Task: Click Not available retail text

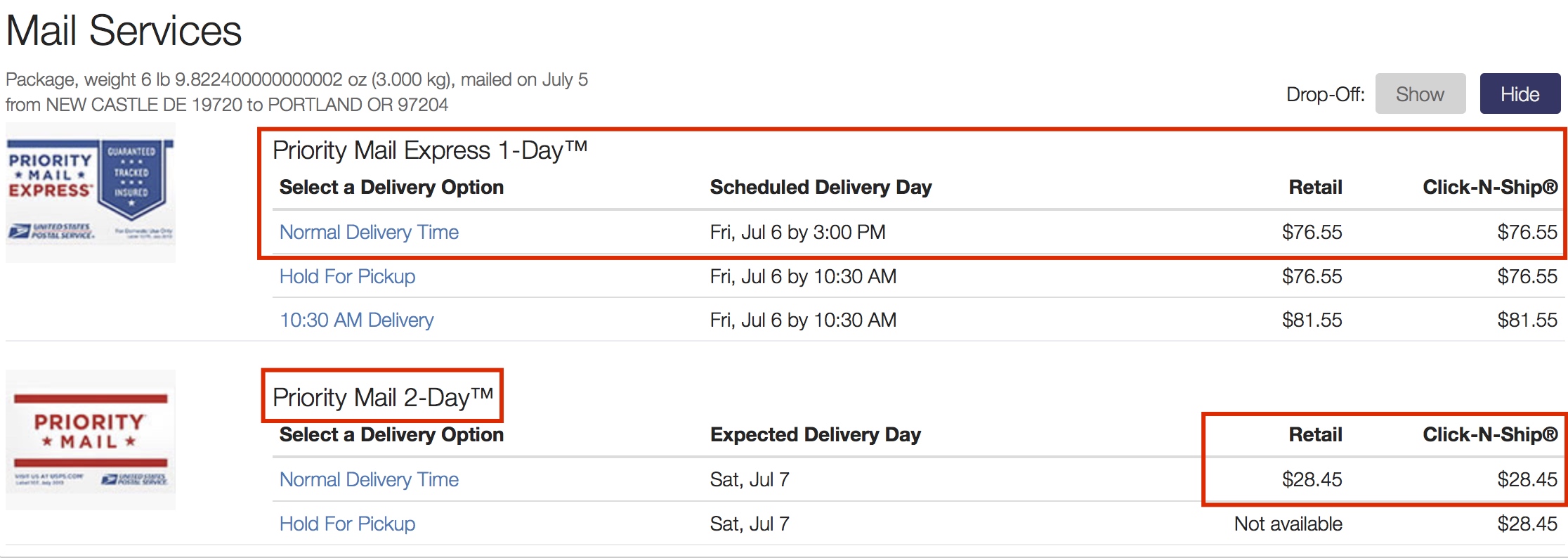Action: click(x=1288, y=524)
